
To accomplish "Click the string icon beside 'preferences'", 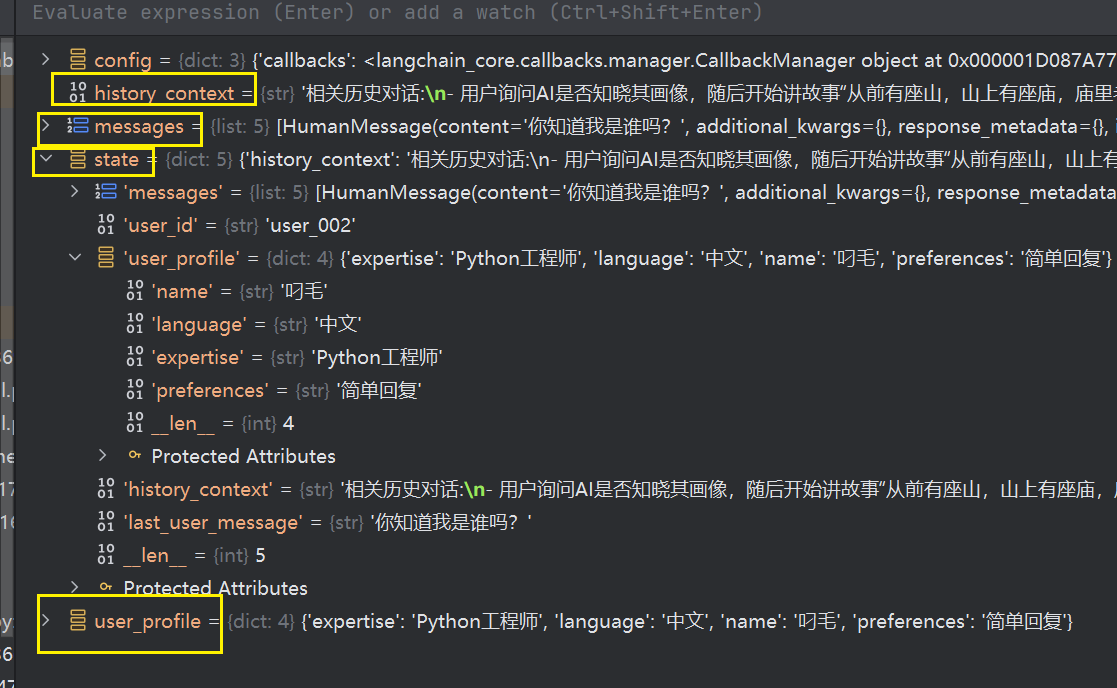I will pyautogui.click(x=135, y=390).
